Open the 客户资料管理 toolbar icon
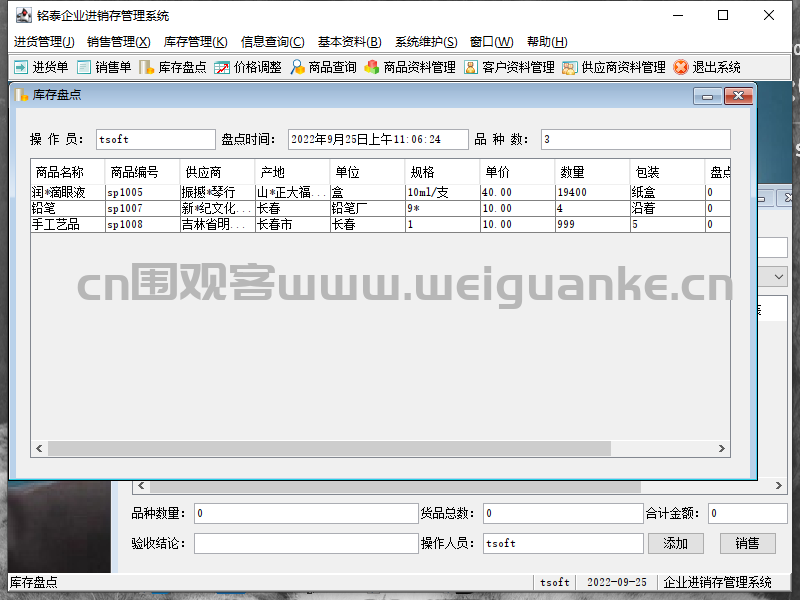The image size is (800, 600). 471,67
